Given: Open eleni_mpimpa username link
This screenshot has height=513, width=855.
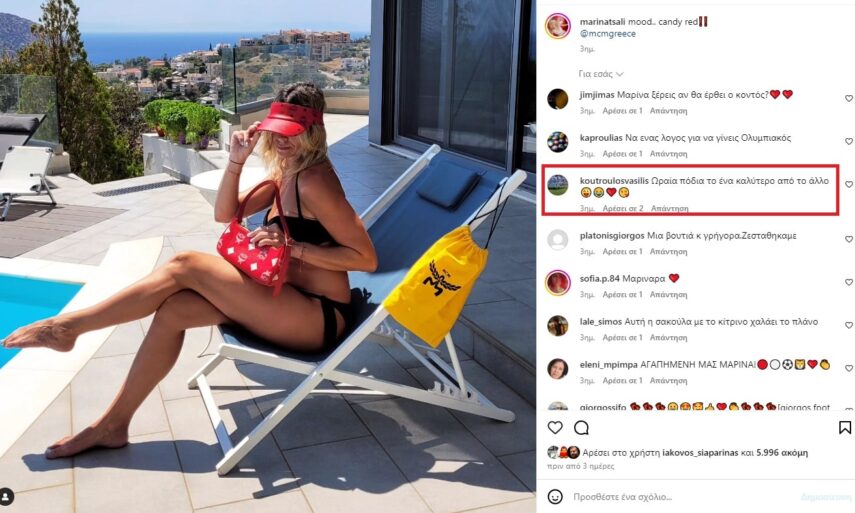Looking at the screenshot, I should click(x=608, y=365).
